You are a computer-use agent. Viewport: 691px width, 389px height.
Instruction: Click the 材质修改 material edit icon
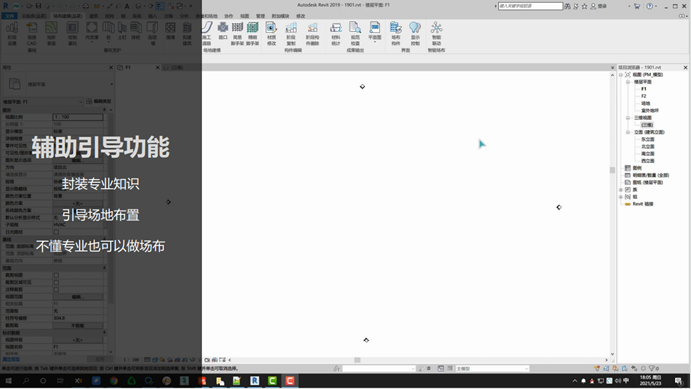tap(271, 33)
